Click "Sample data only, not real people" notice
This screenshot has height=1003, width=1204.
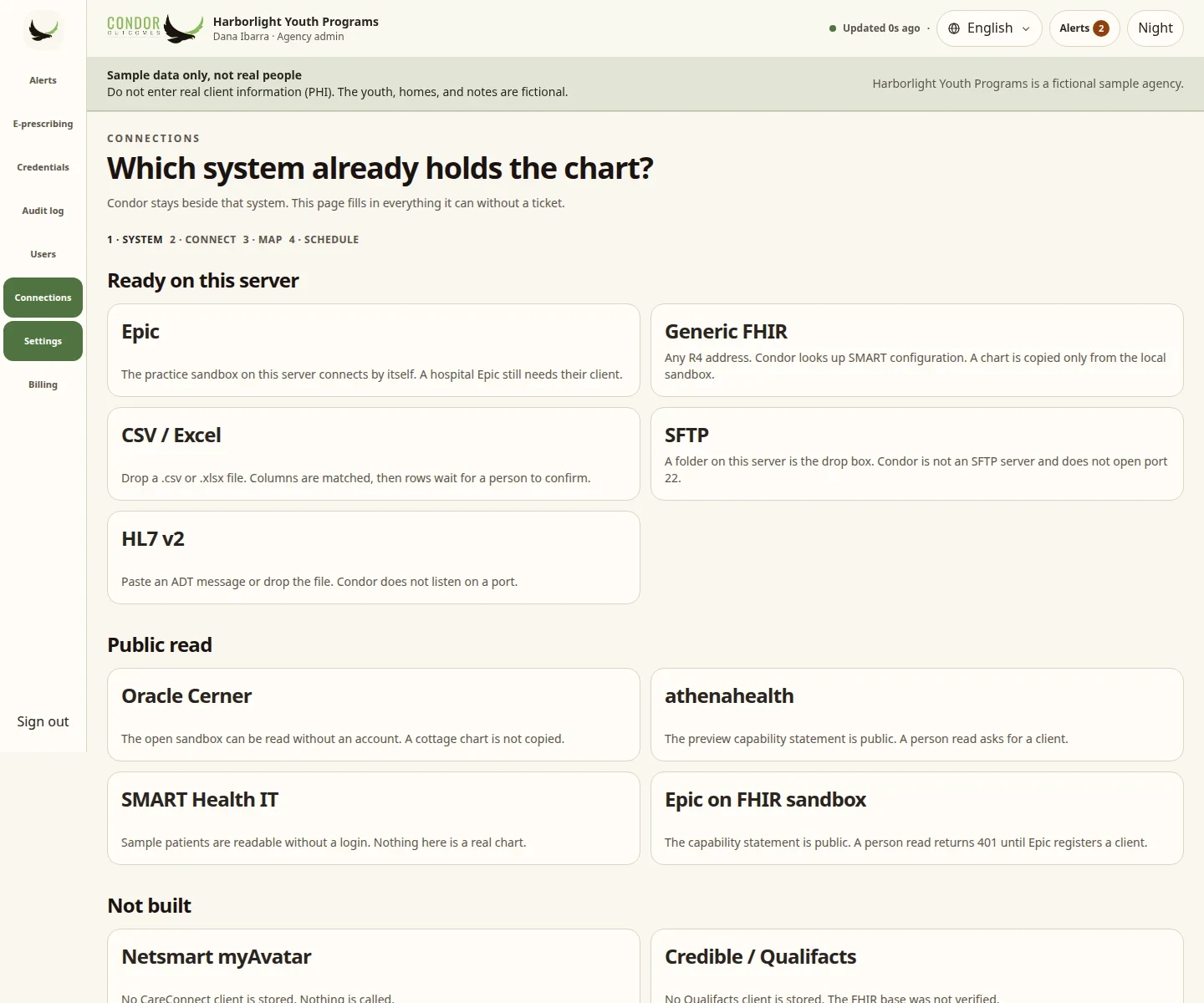[x=204, y=75]
